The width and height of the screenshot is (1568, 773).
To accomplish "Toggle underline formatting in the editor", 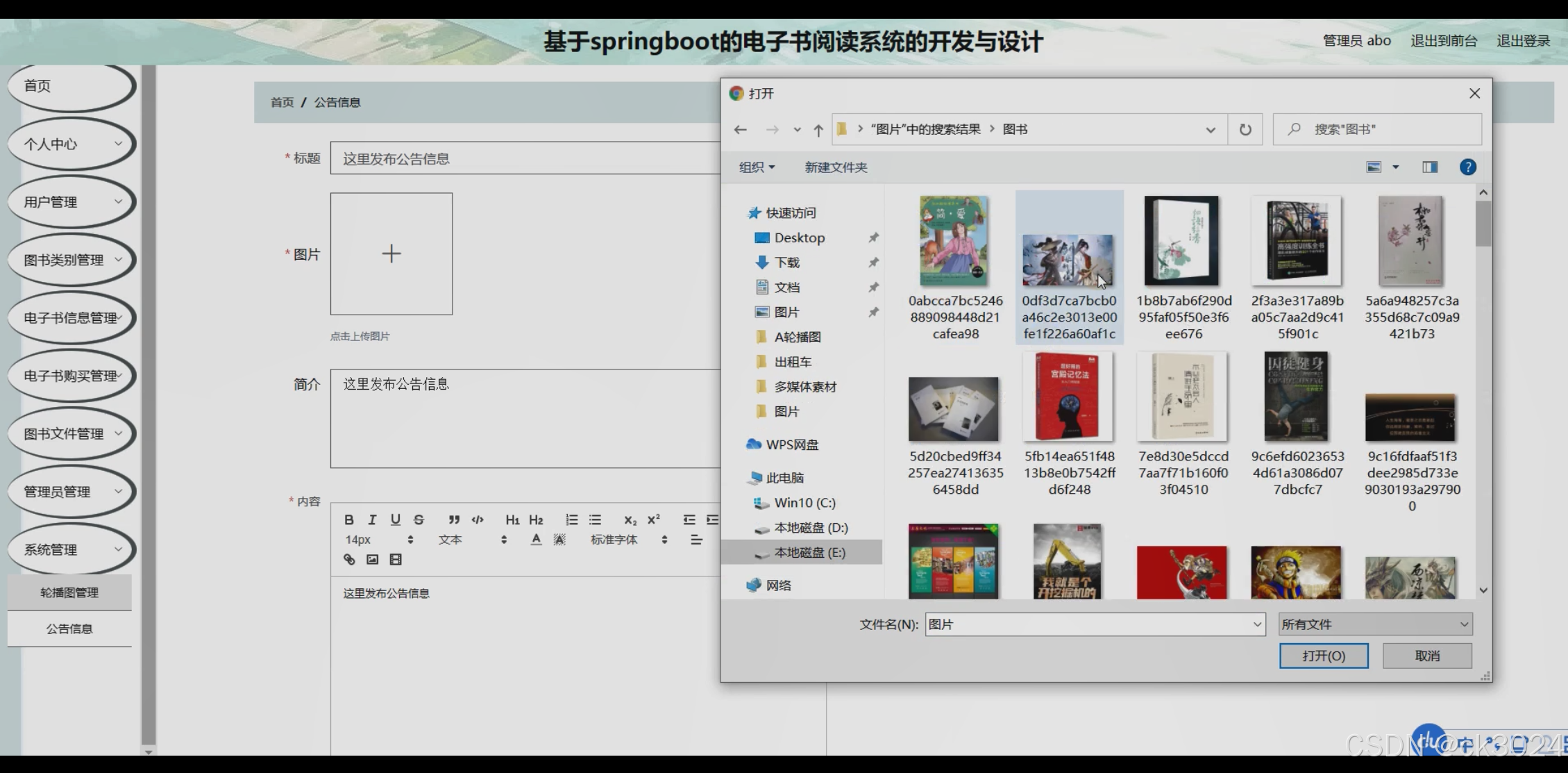I will [395, 520].
